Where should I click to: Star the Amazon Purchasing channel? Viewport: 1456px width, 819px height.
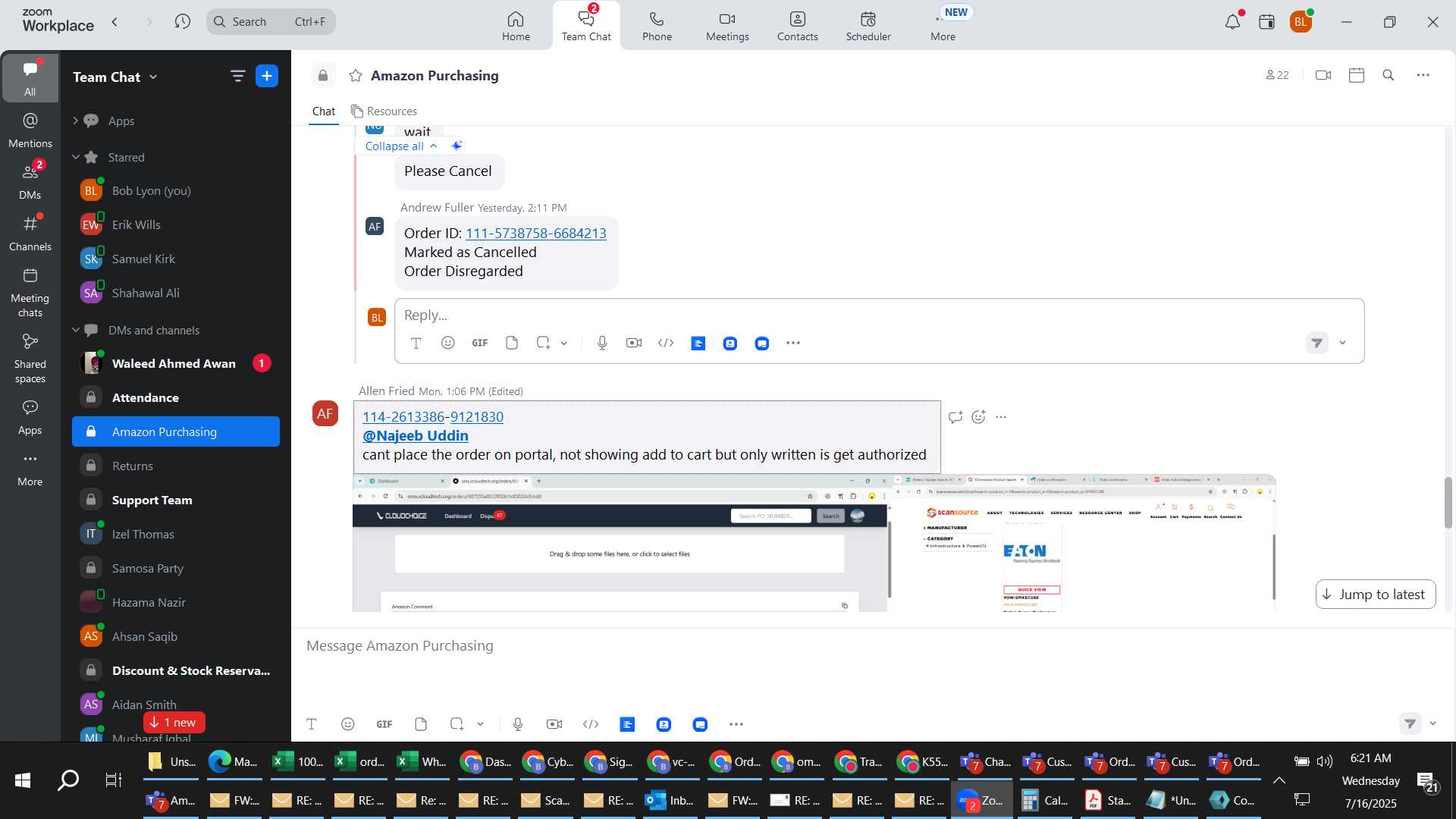[355, 76]
